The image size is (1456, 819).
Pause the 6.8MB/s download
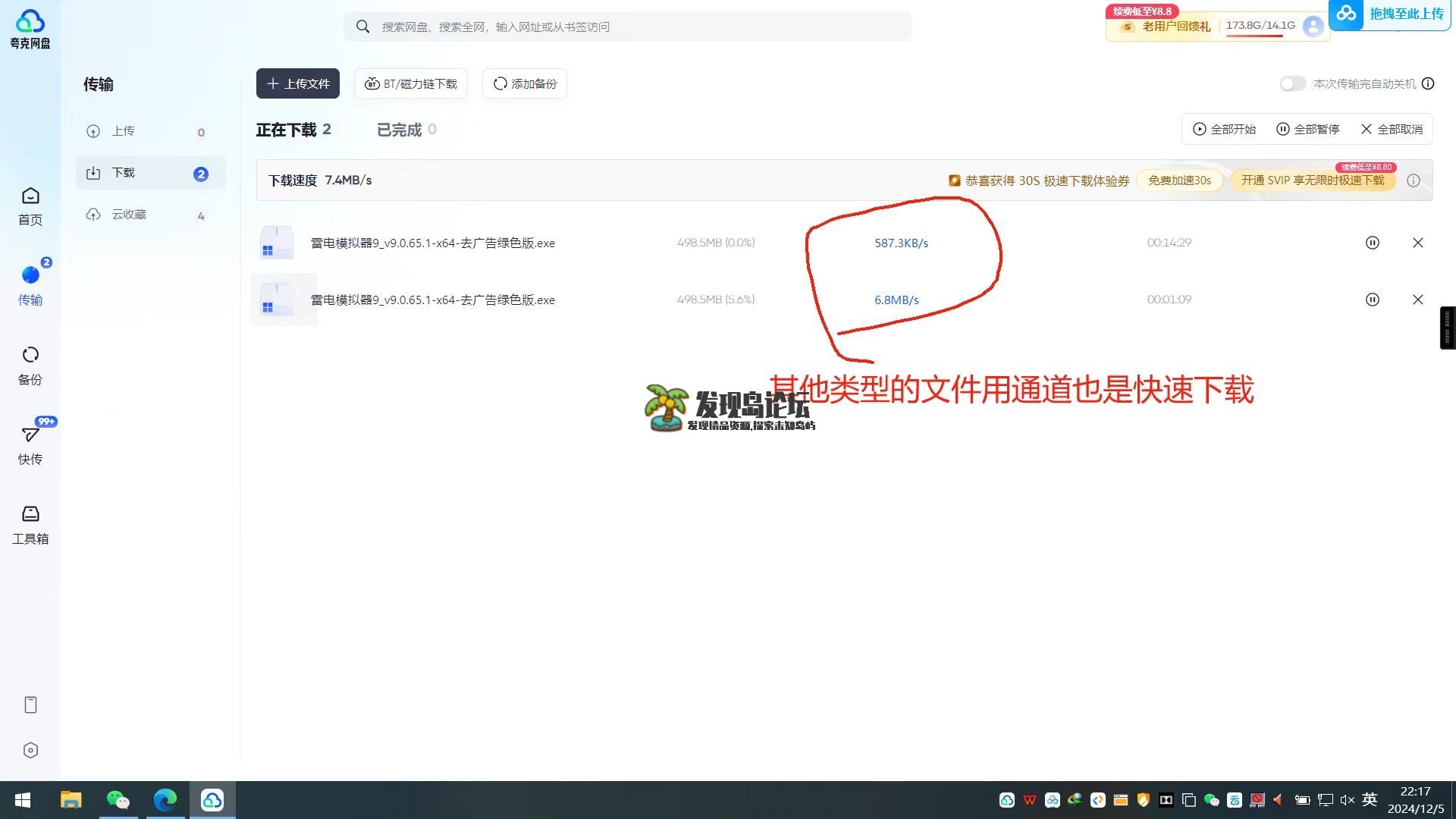1373,300
